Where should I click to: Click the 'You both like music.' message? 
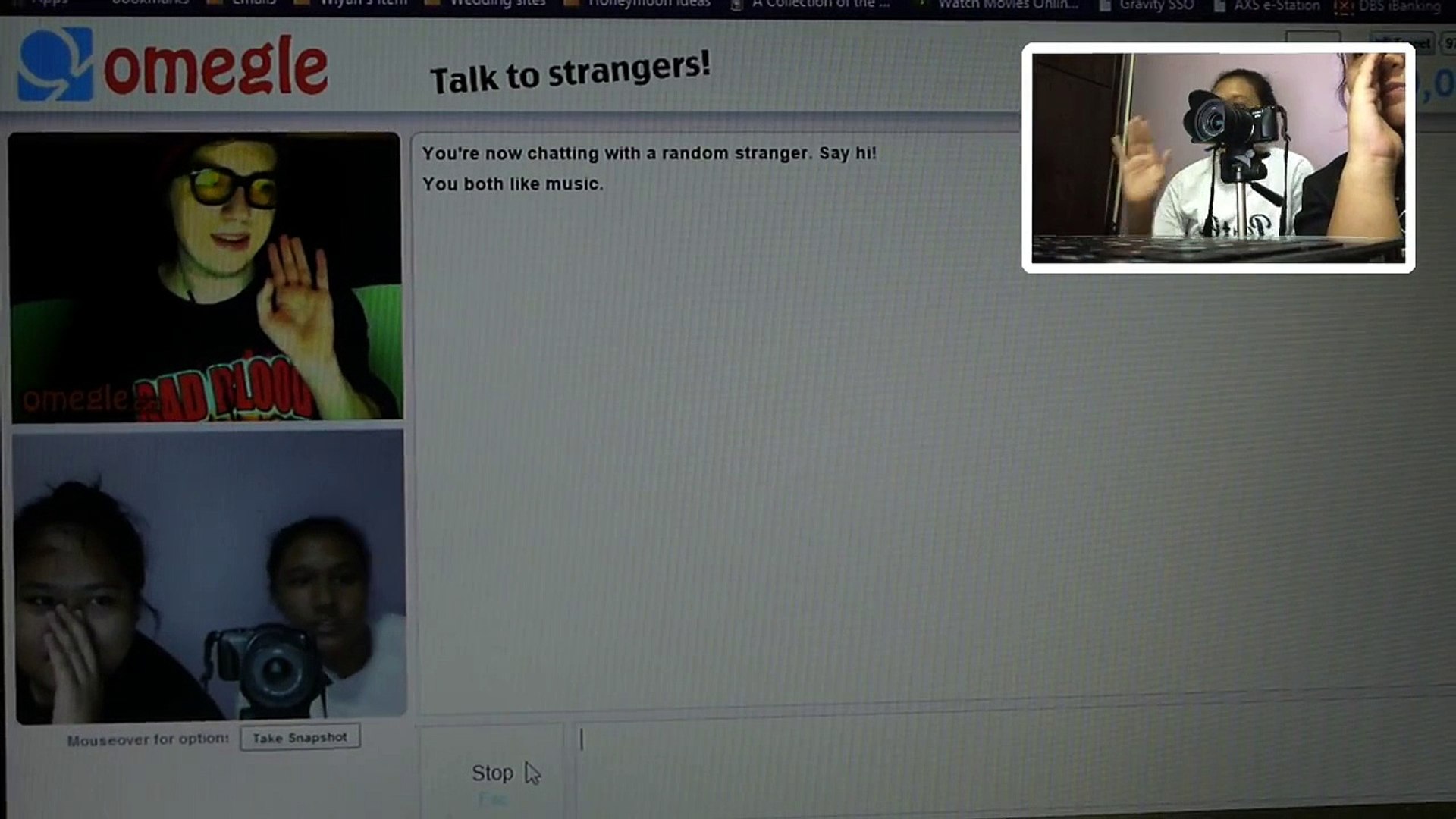tap(513, 184)
